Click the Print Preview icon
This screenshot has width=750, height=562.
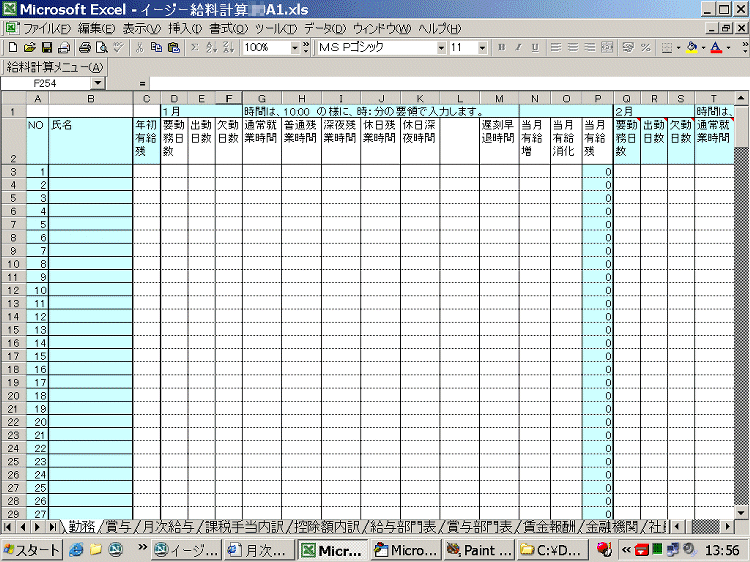101,47
